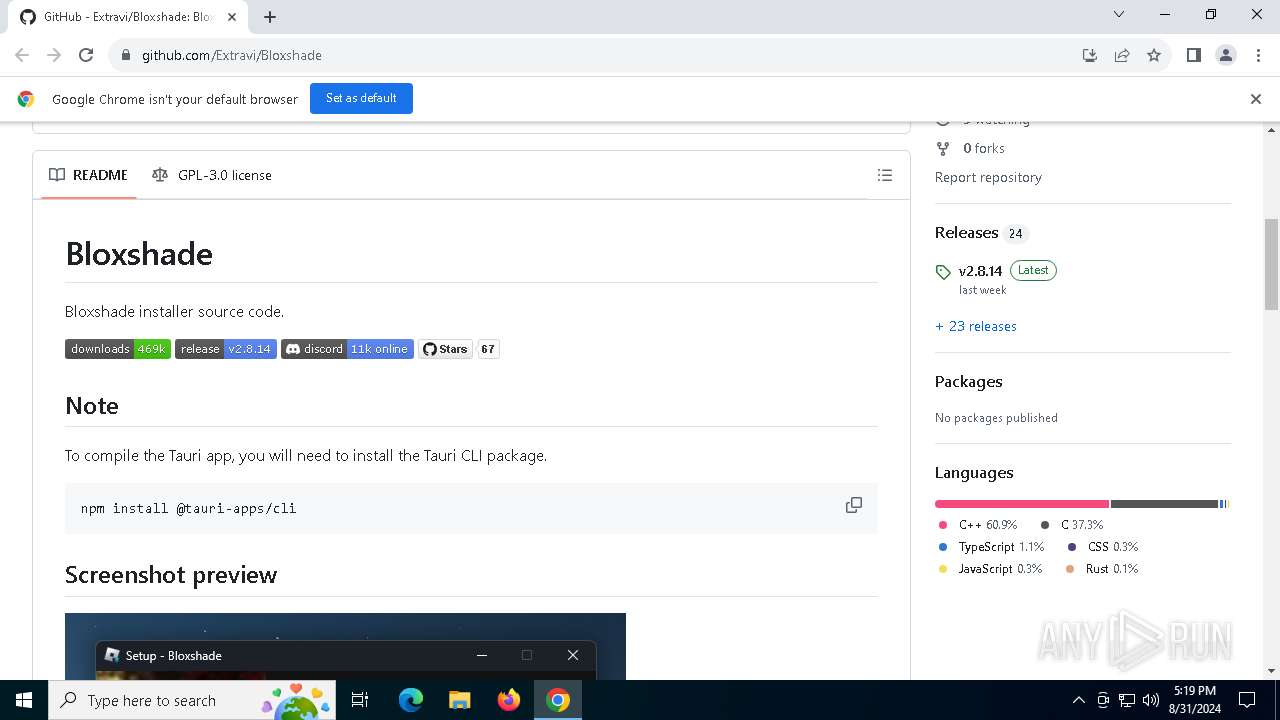This screenshot has width=1280, height=720.
Task: Open Task View on taskbar
Action: (361, 700)
